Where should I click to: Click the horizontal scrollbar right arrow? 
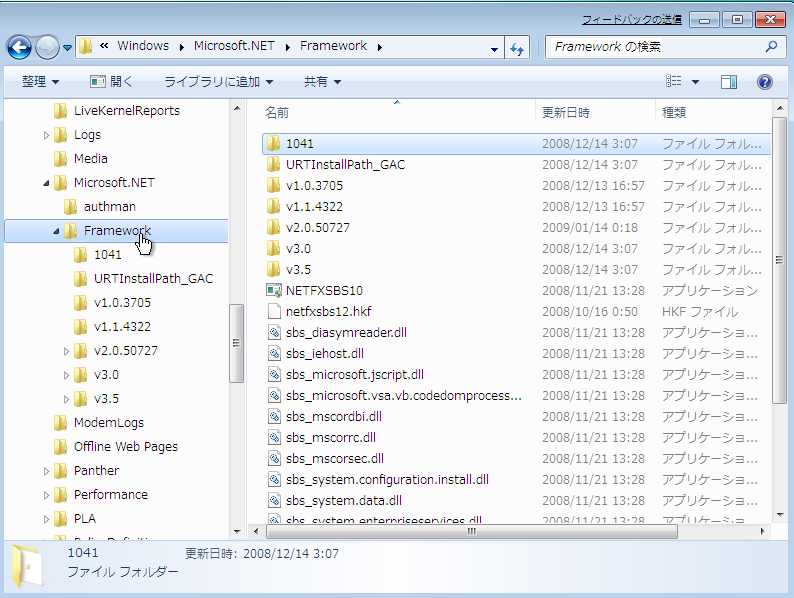762,532
